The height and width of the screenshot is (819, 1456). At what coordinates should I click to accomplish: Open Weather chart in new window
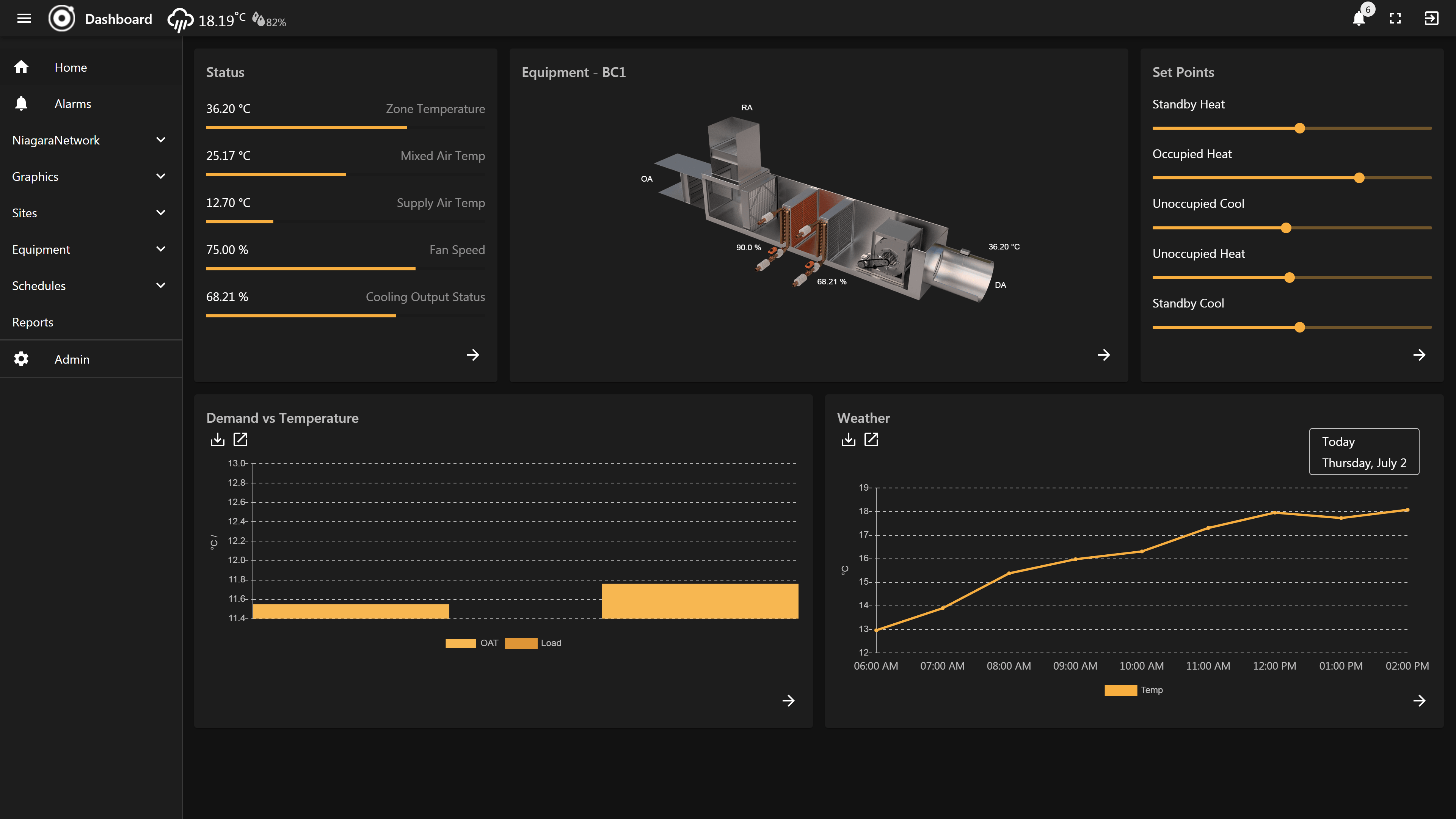[x=871, y=439]
